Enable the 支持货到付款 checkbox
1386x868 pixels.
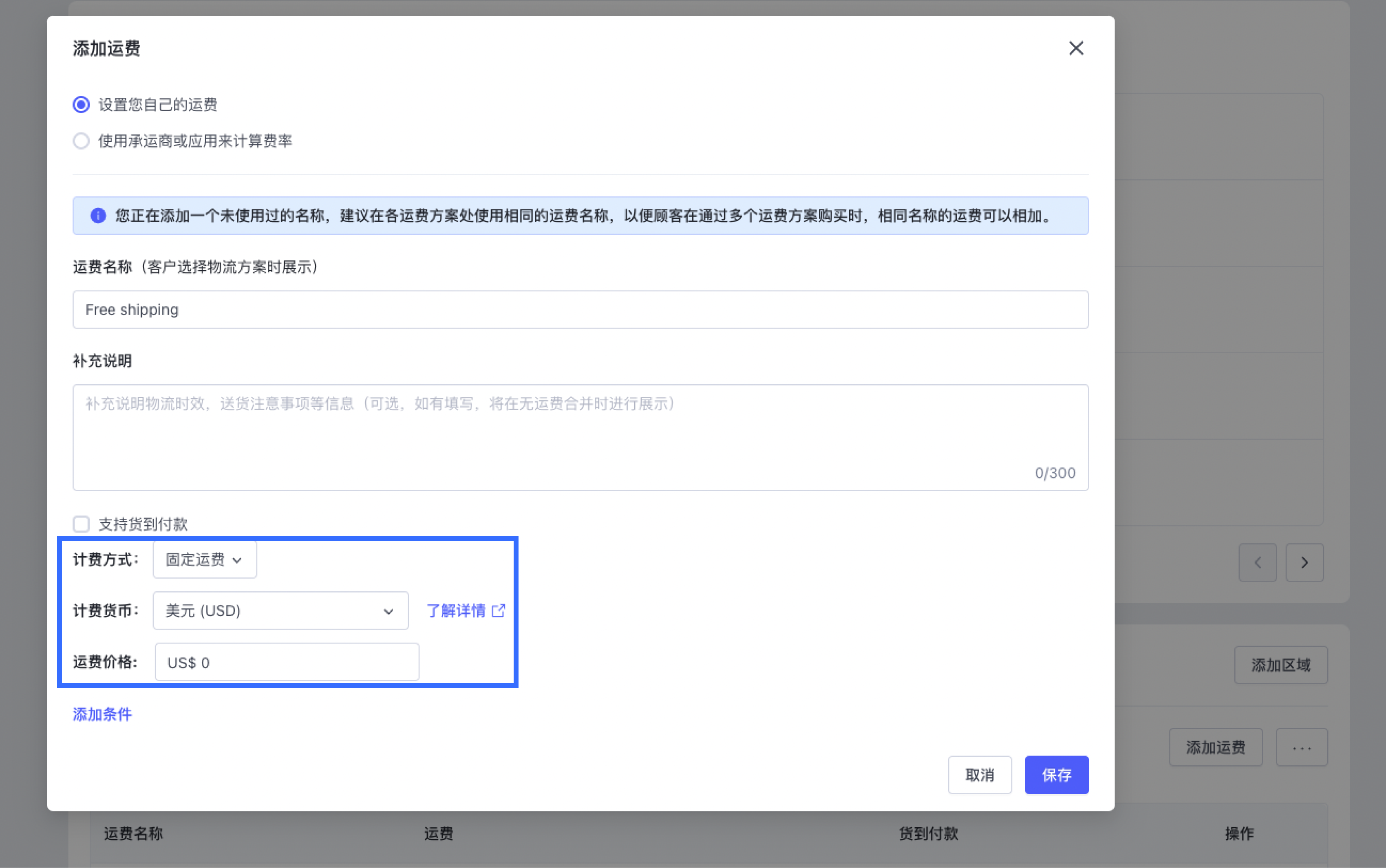click(81, 524)
